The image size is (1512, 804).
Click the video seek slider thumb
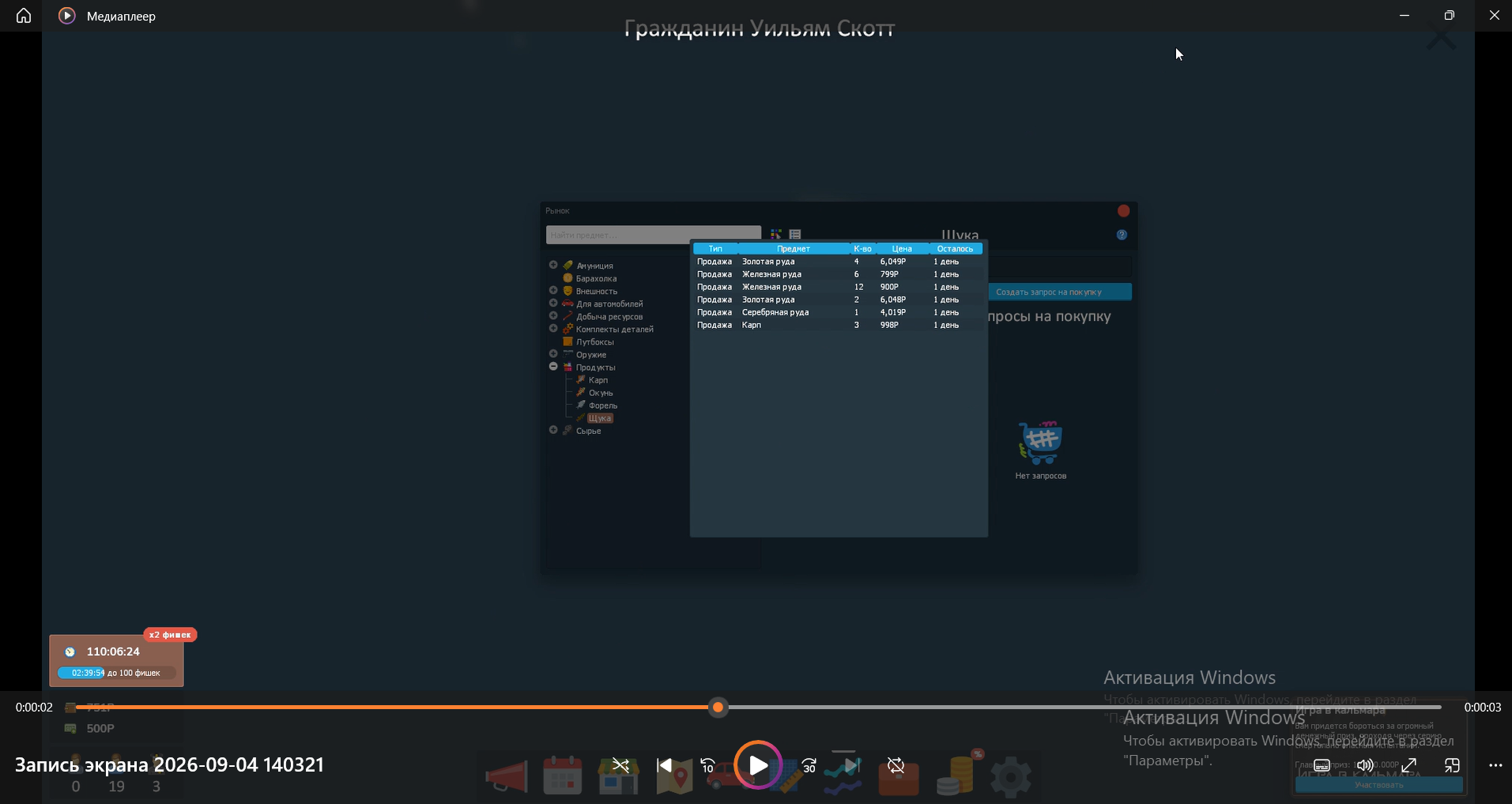point(718,708)
